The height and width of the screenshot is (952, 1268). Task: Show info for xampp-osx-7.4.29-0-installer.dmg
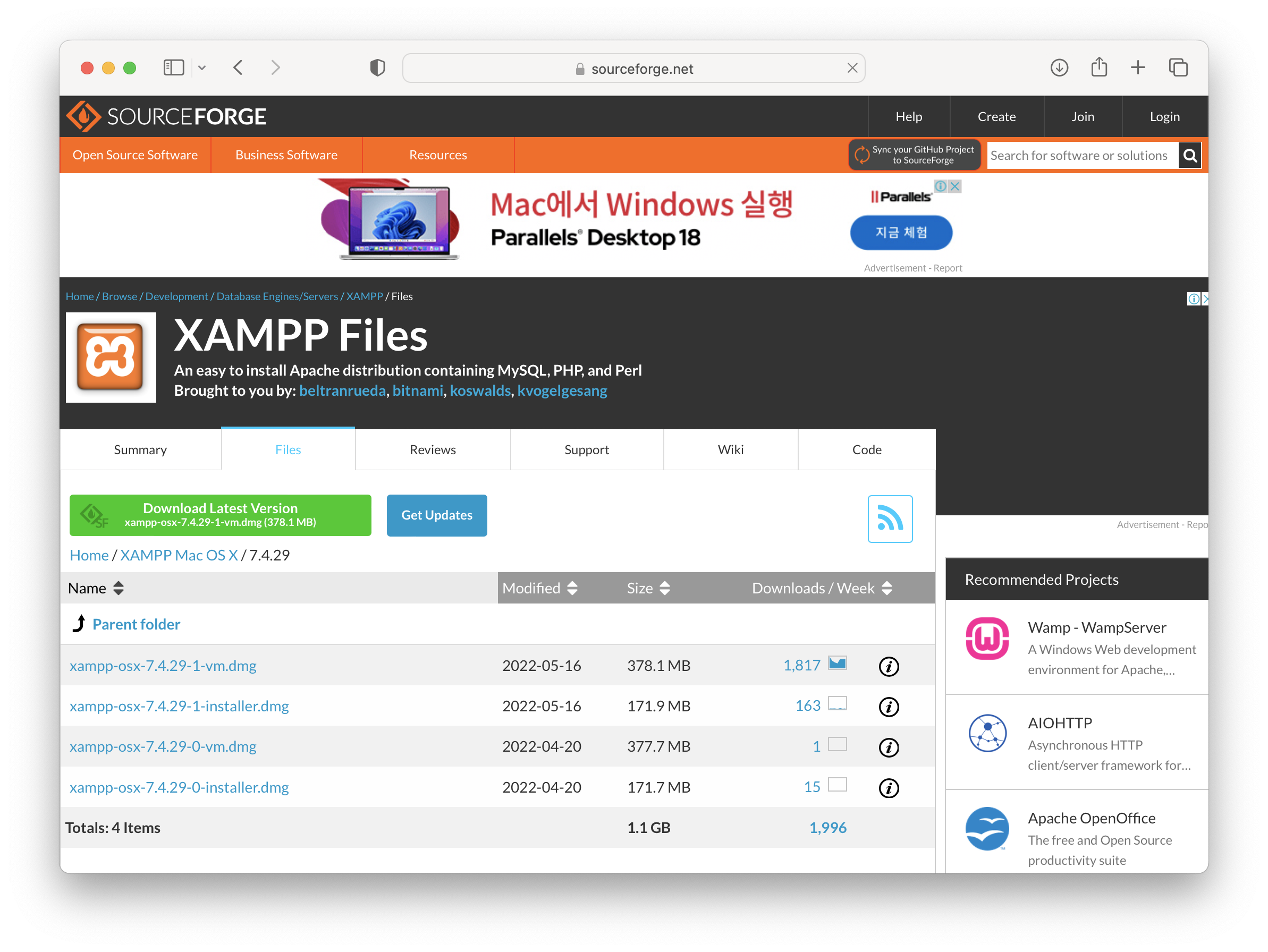click(889, 787)
